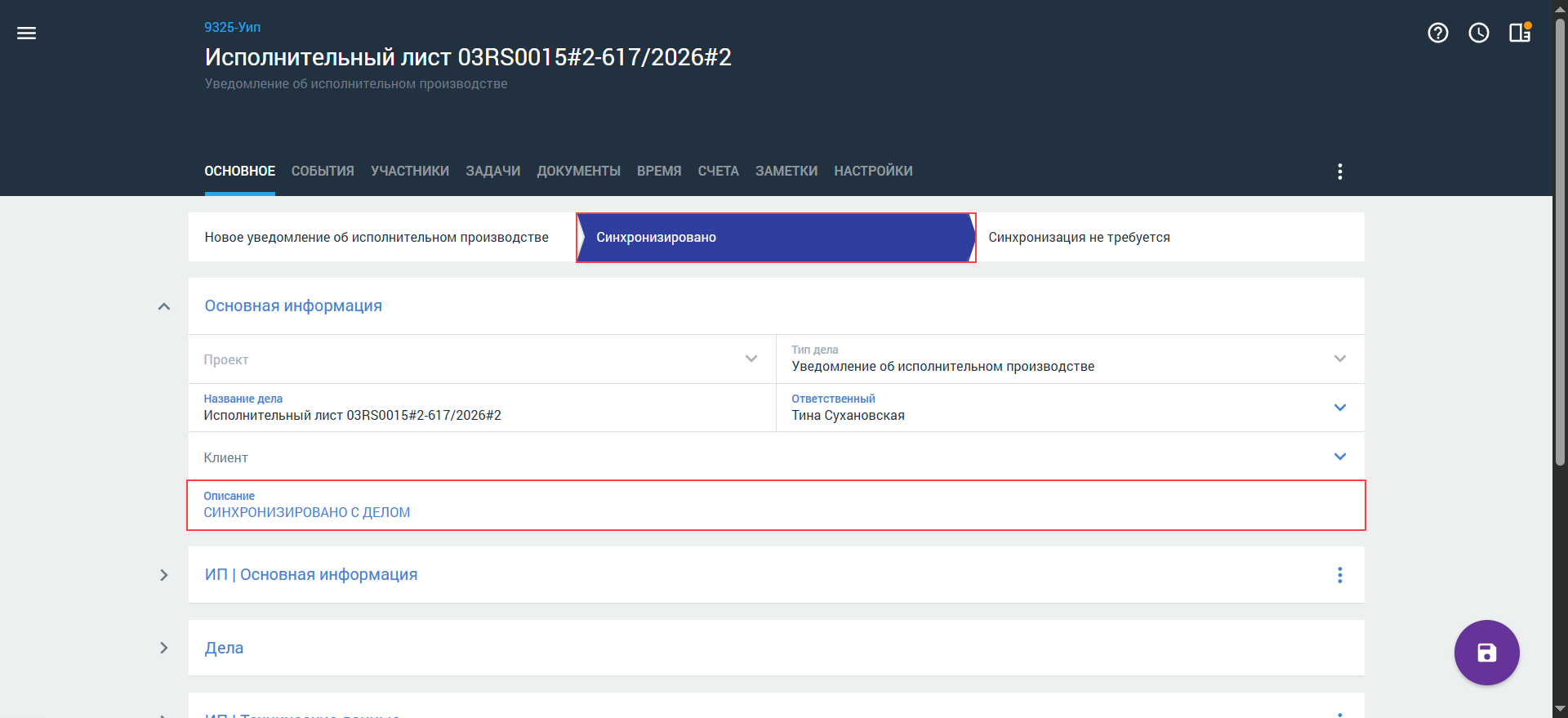
Task: Open the Тип дела dropdown arrow
Action: point(1340,359)
